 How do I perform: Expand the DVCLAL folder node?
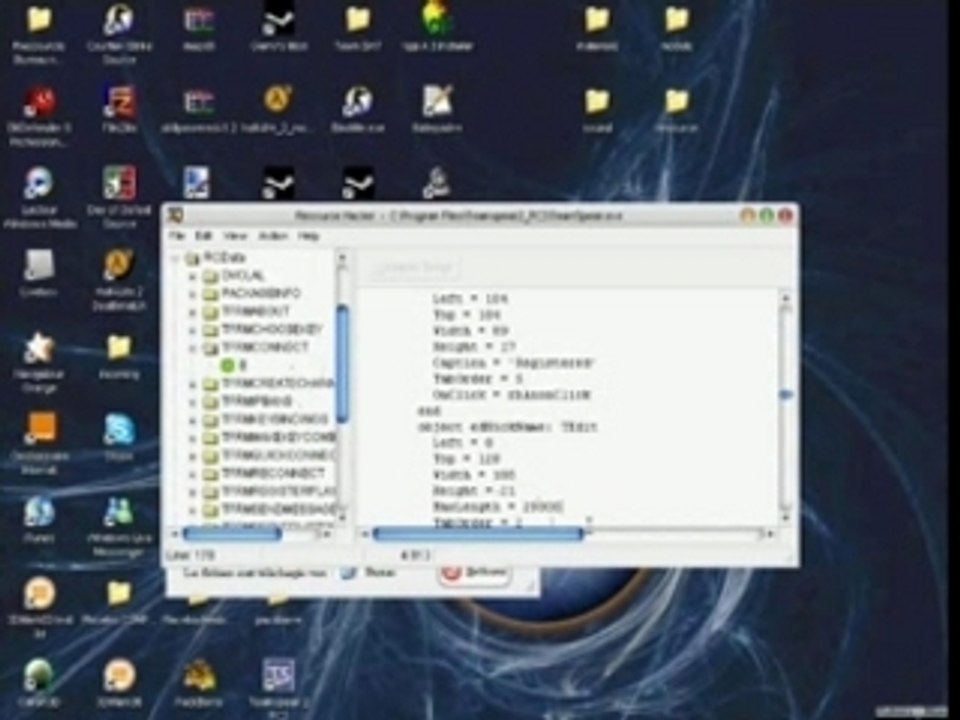click(x=192, y=277)
